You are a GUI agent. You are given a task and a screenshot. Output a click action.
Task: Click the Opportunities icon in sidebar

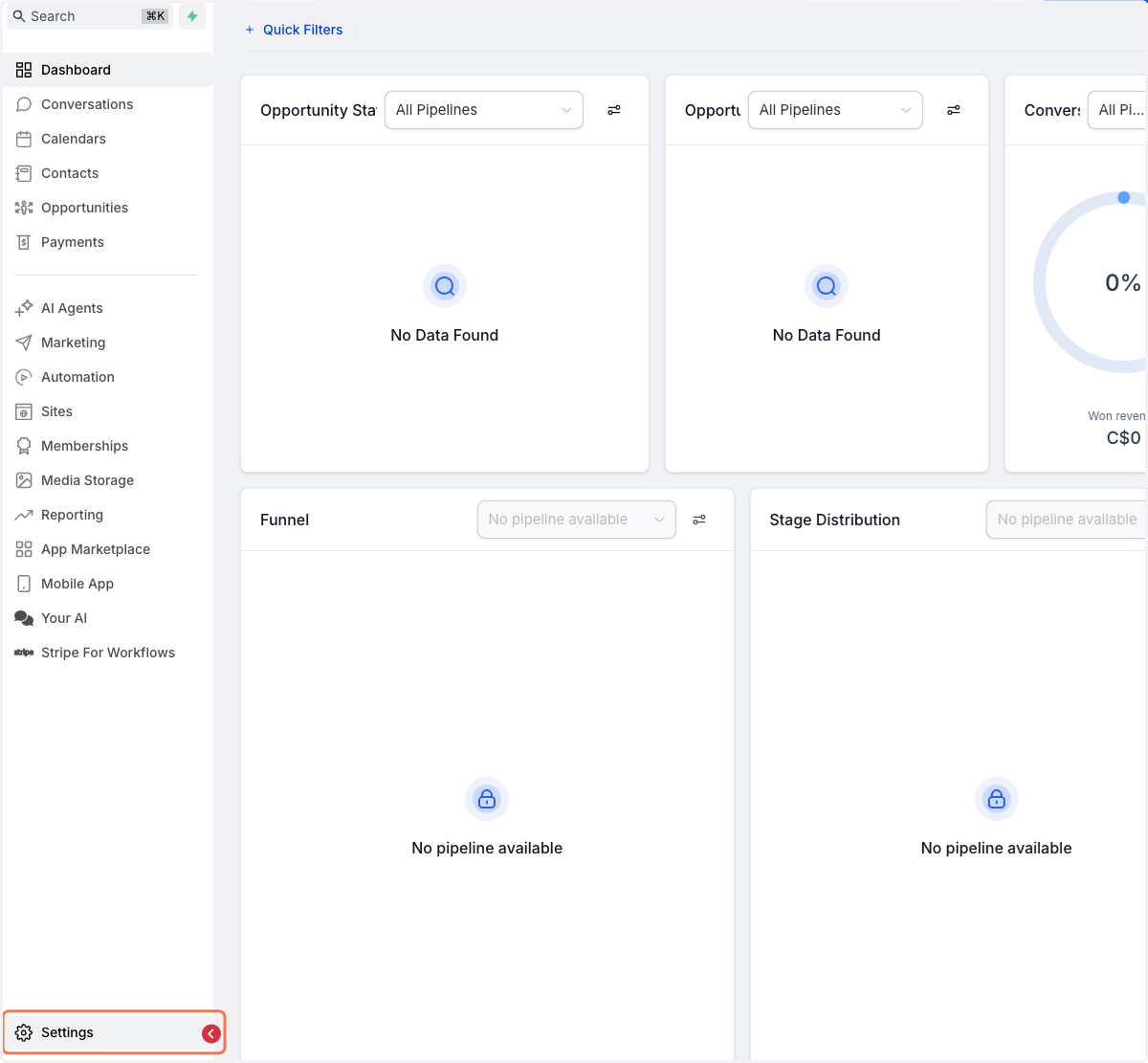[x=24, y=208]
